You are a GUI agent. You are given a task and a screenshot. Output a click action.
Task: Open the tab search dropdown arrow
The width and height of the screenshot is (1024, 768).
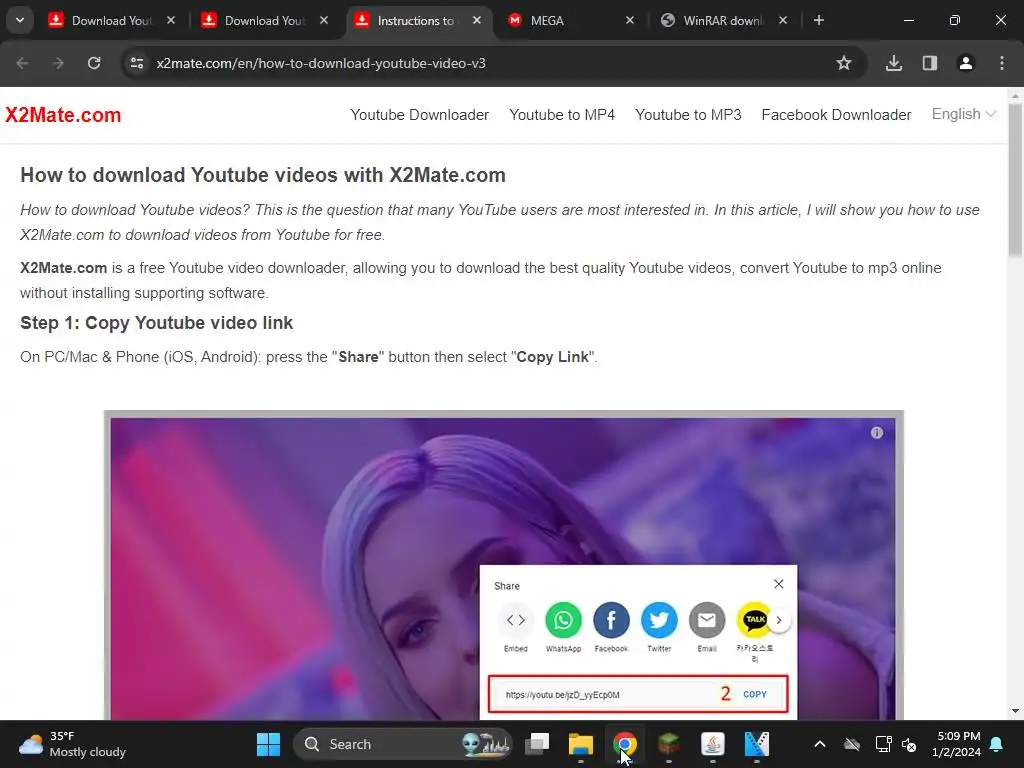pyautogui.click(x=20, y=20)
